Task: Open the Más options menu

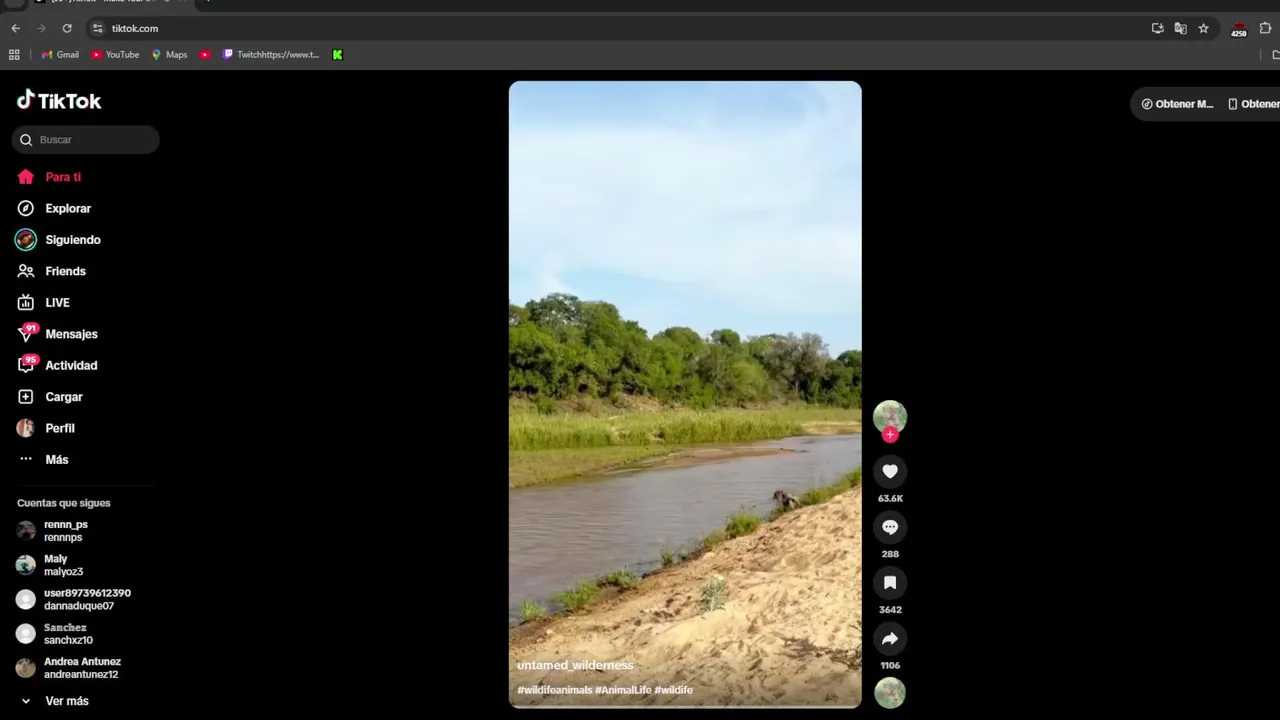Action: pos(43,459)
